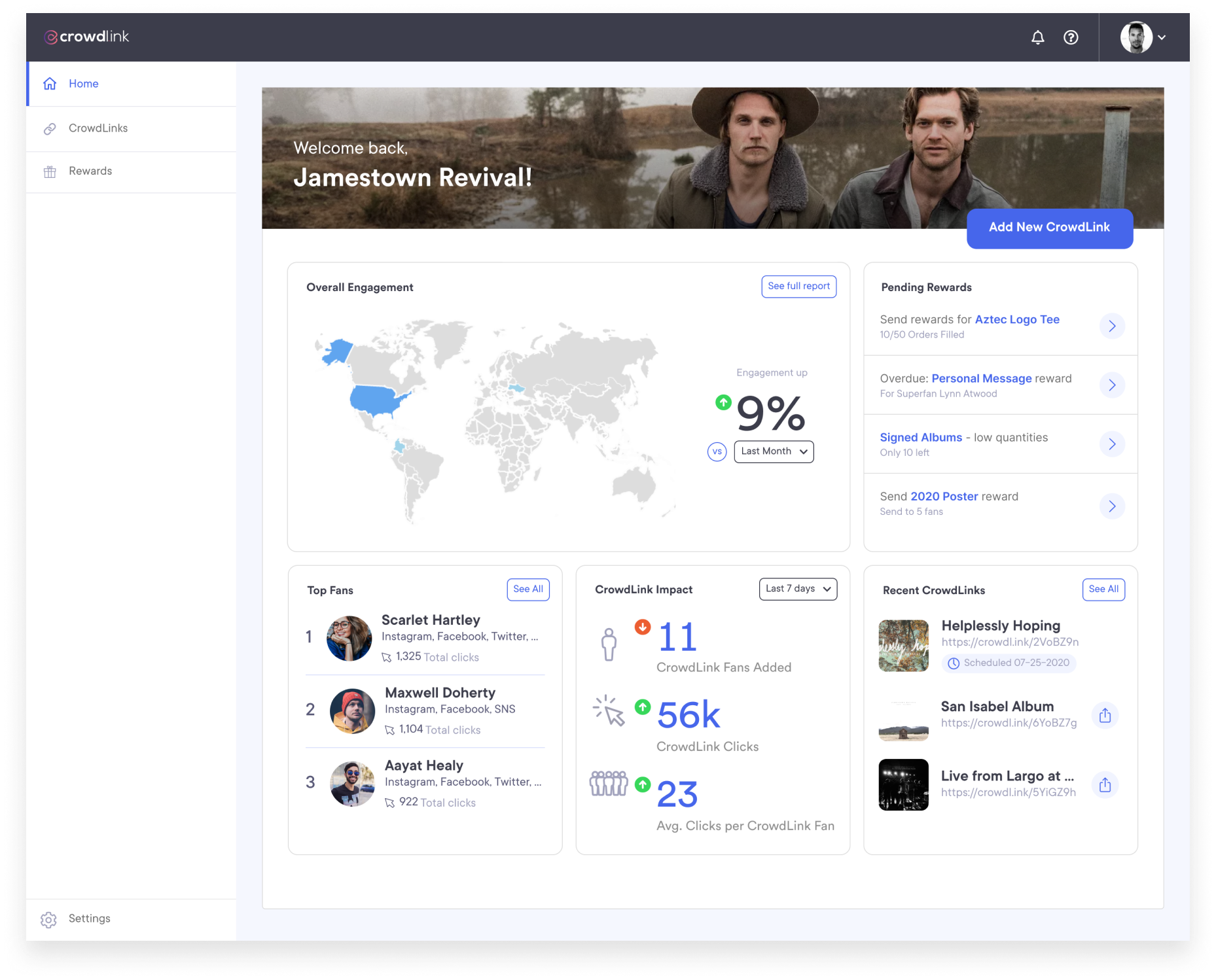This screenshot has height=980, width=1216.
Task: Click the Scheduled 07-25-2020 badge
Action: 1009,663
